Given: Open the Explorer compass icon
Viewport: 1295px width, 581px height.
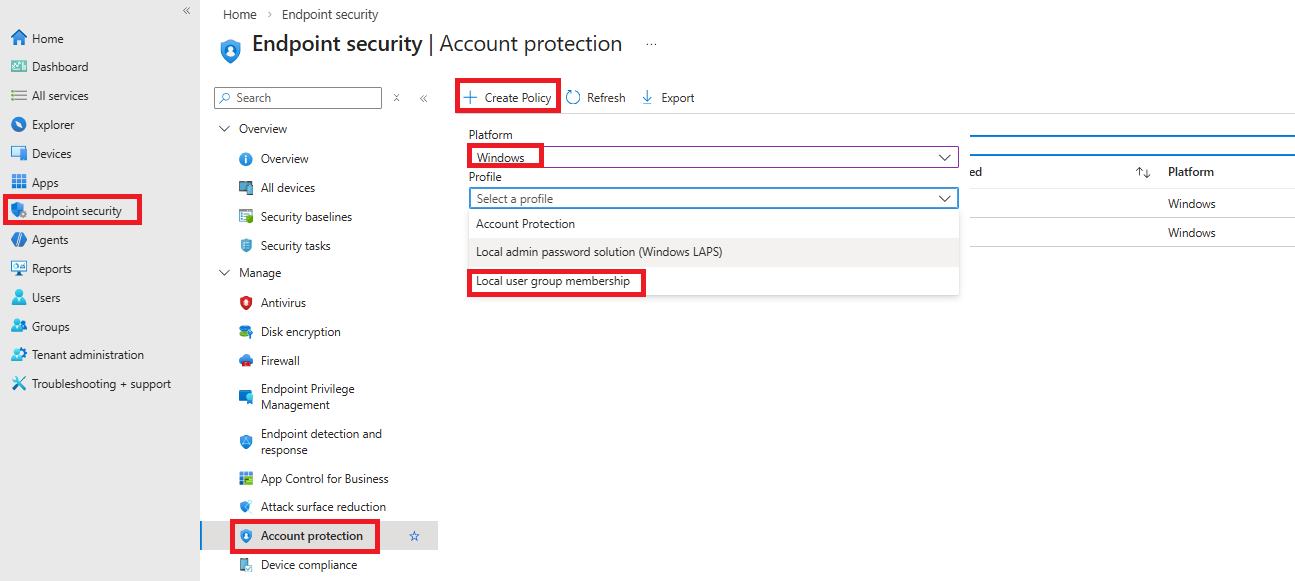Looking at the screenshot, I should pos(18,125).
